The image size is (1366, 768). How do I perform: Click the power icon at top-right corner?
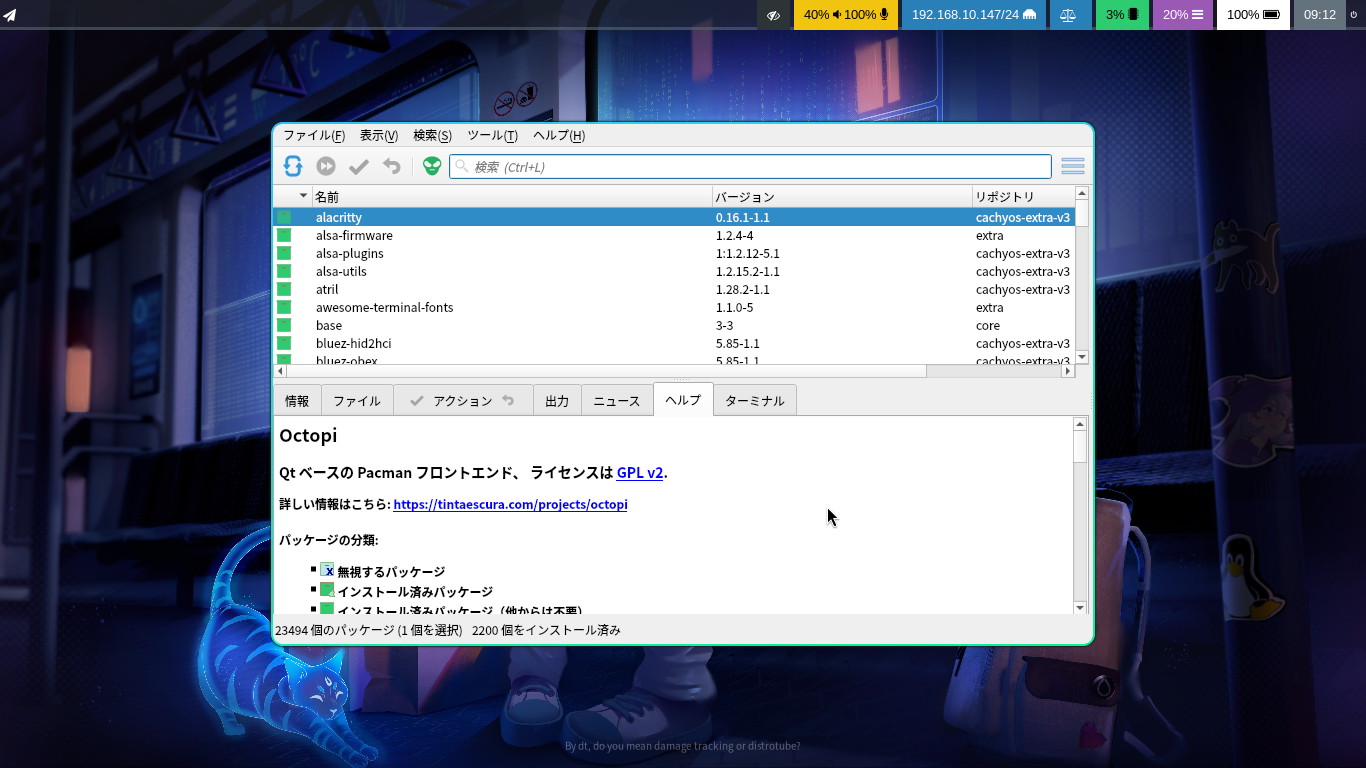pos(1354,15)
